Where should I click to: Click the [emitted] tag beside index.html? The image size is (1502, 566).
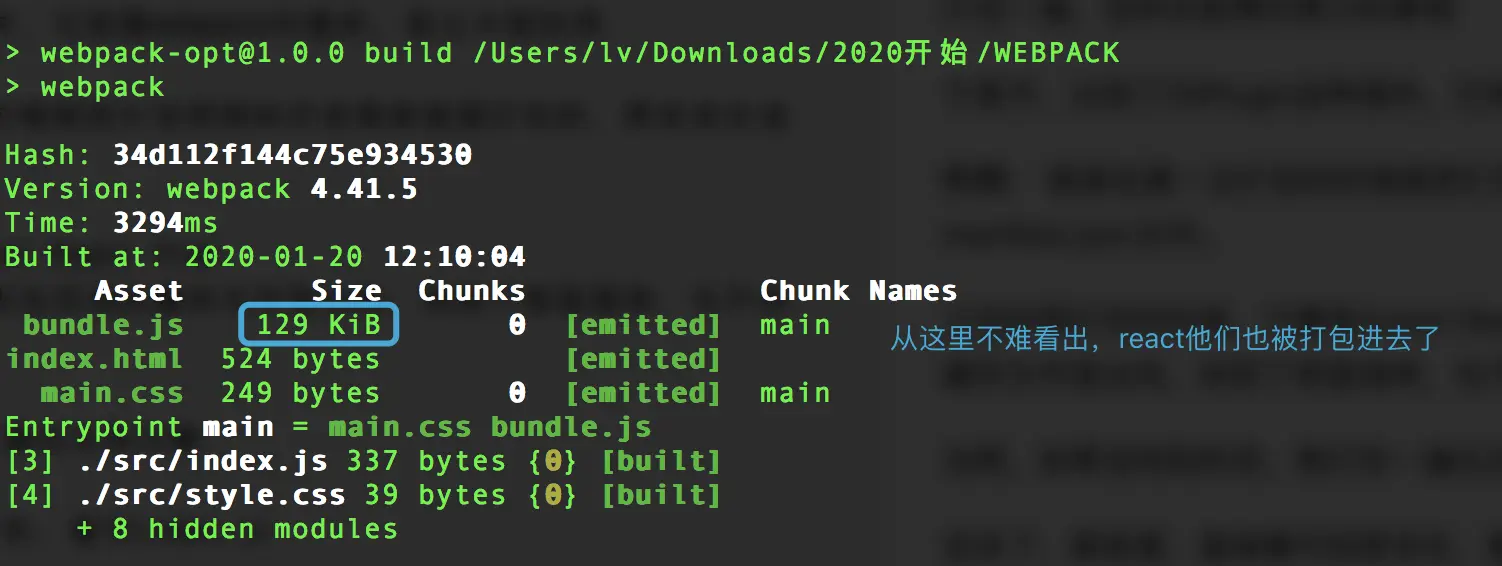click(643, 359)
